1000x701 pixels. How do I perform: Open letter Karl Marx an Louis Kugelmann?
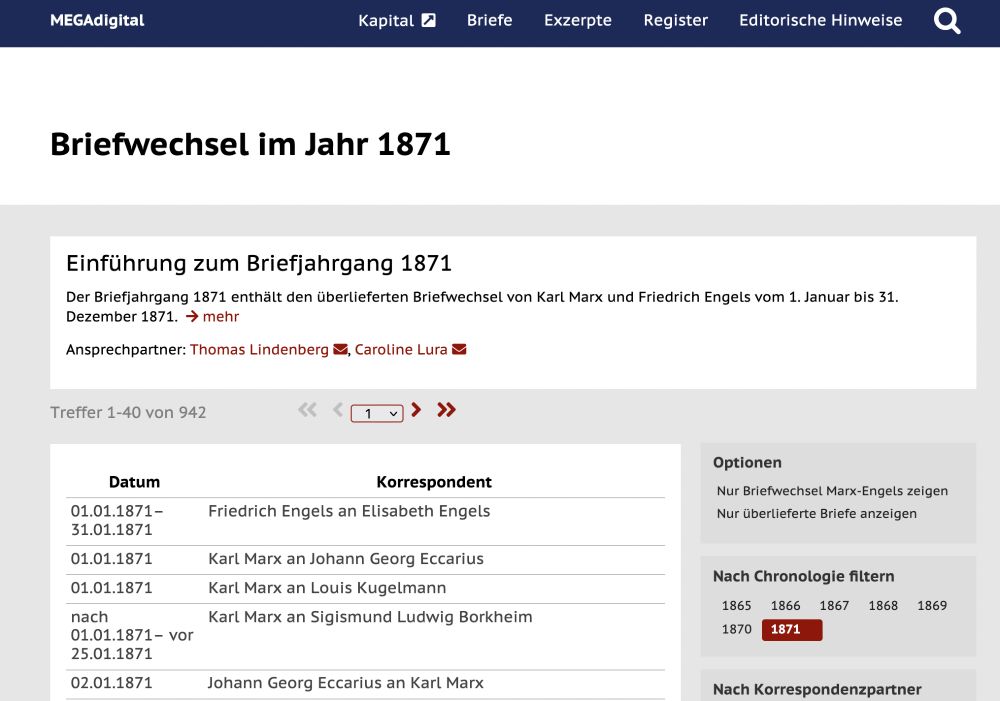[x=327, y=588]
